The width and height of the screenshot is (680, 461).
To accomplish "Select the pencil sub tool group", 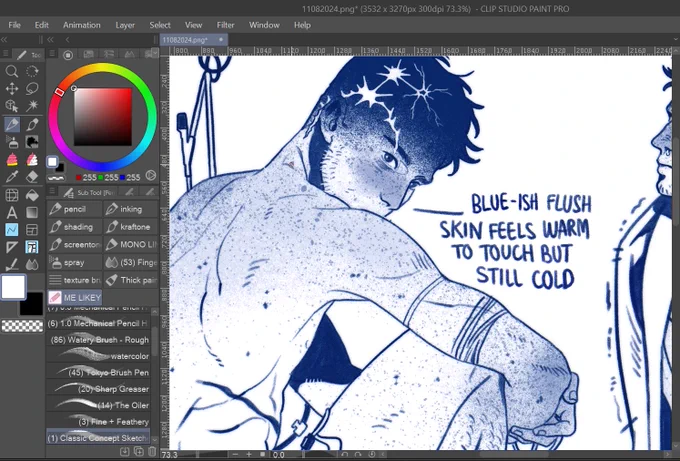I will (x=74, y=209).
